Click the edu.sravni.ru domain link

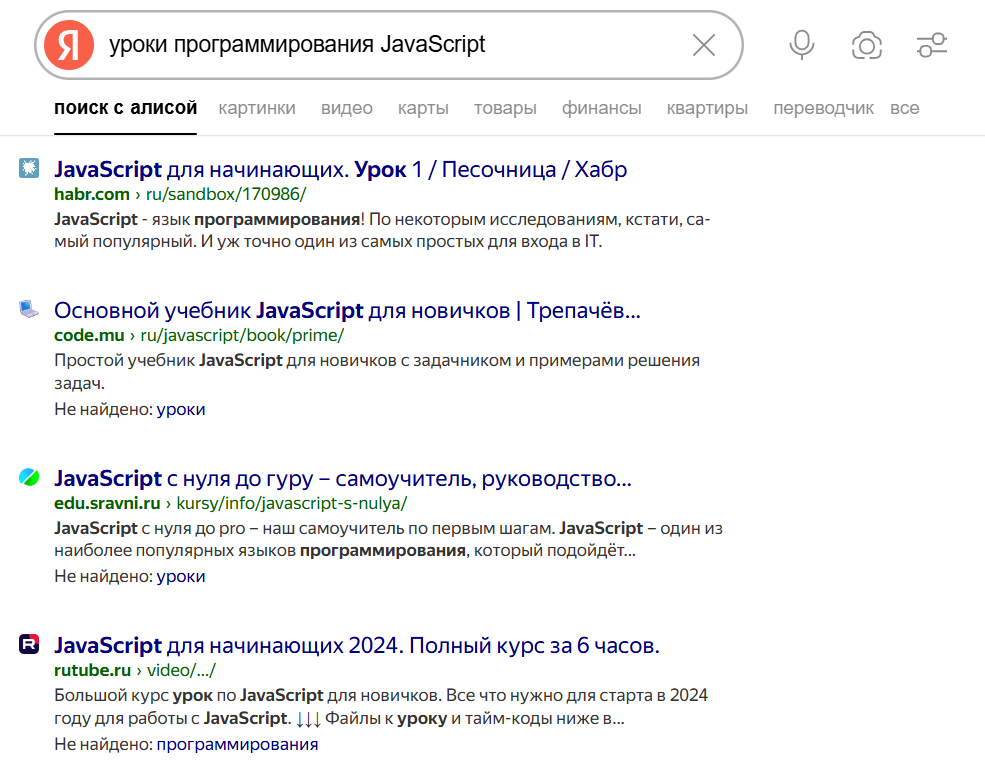pos(107,503)
